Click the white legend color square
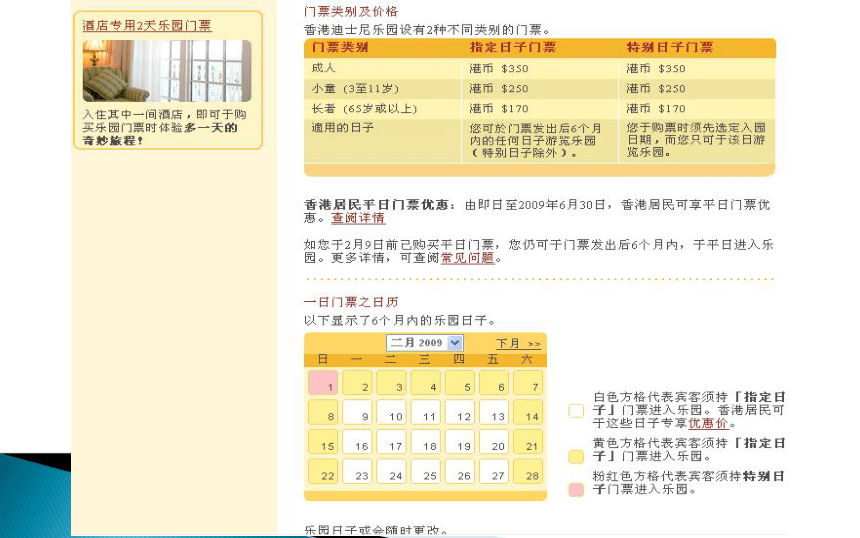The image size is (860, 538). (x=576, y=411)
